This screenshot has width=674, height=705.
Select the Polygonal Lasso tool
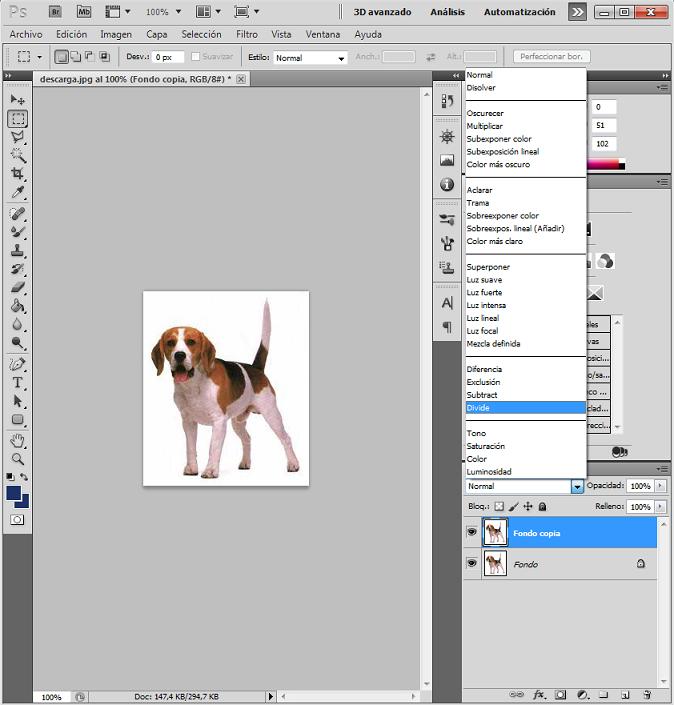click(18, 137)
